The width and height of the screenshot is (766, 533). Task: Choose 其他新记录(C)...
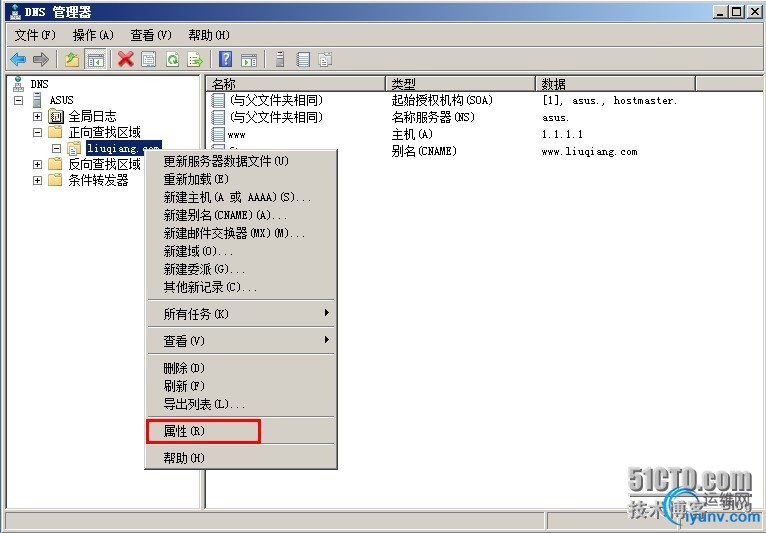(241, 287)
